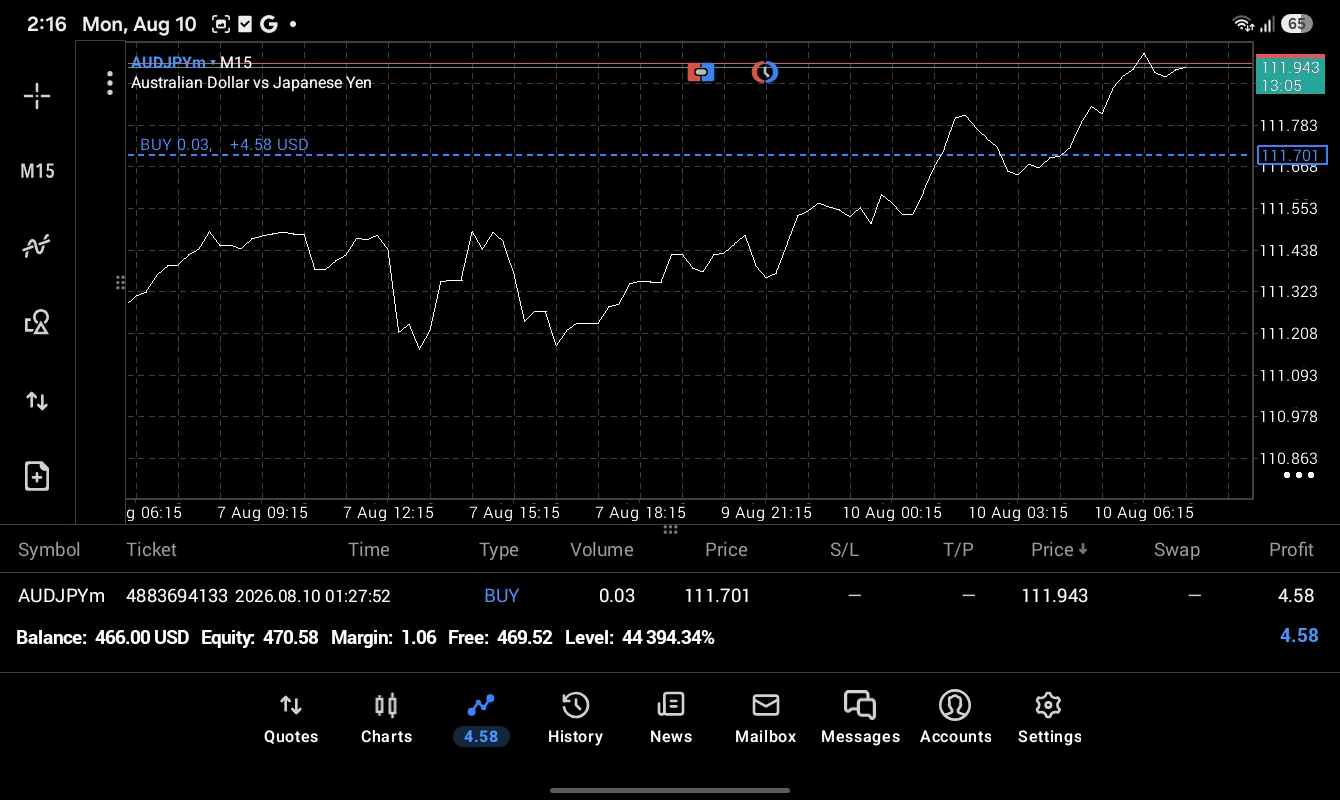Open the History tab
This screenshot has width=1340, height=800.
click(x=575, y=719)
